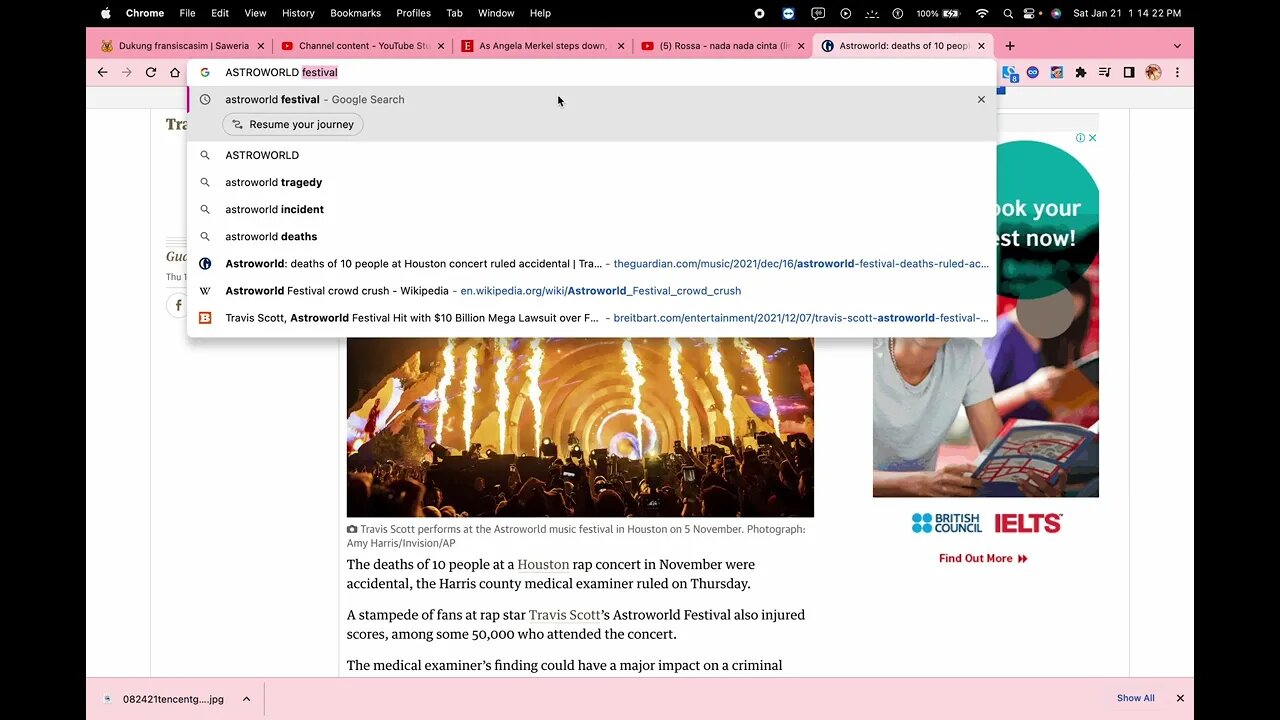Image resolution: width=1280 pixels, height=720 pixels.
Task: Open the Bookmarks menu
Action: (x=355, y=13)
